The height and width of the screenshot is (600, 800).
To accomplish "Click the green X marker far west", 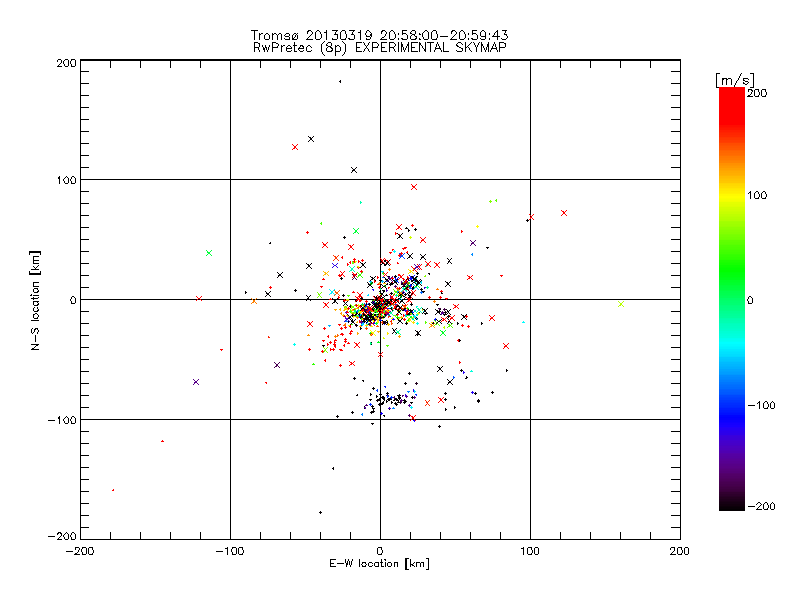I will tap(209, 253).
